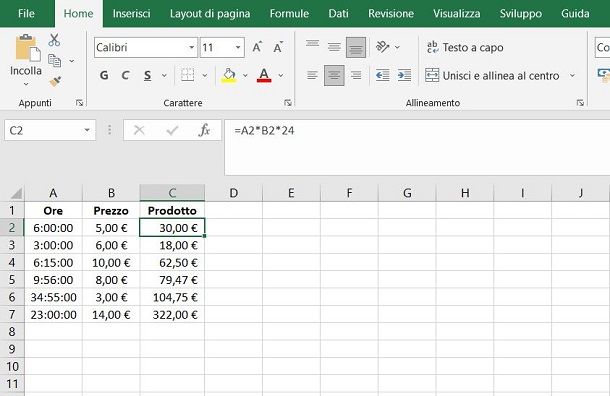Toggle underline S formatting

point(147,75)
